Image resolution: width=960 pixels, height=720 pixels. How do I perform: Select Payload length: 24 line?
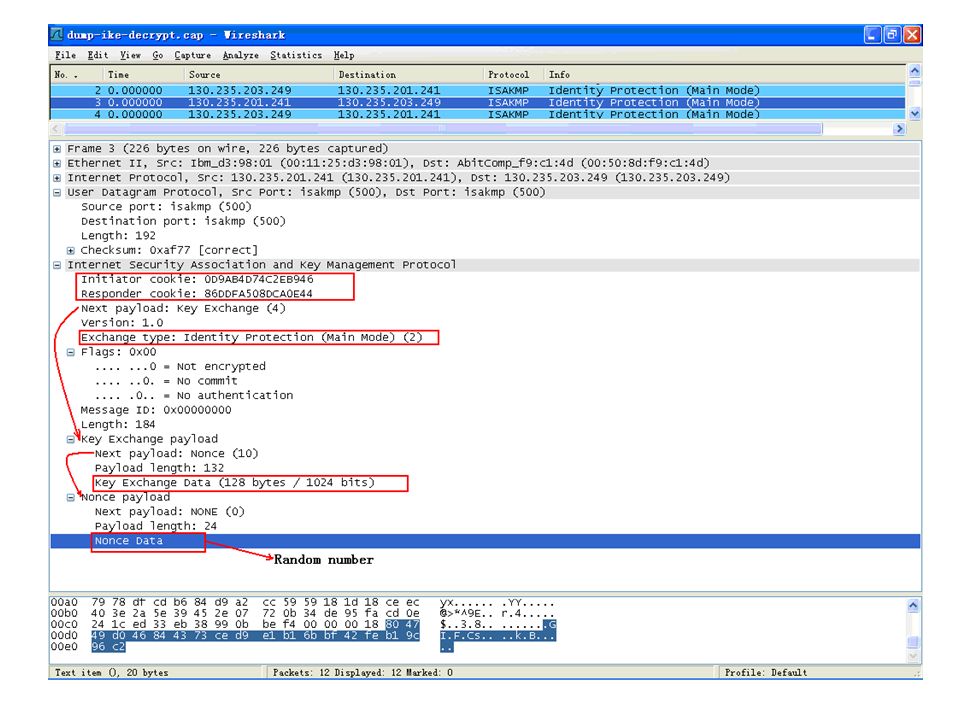pyautogui.click(x=156, y=527)
